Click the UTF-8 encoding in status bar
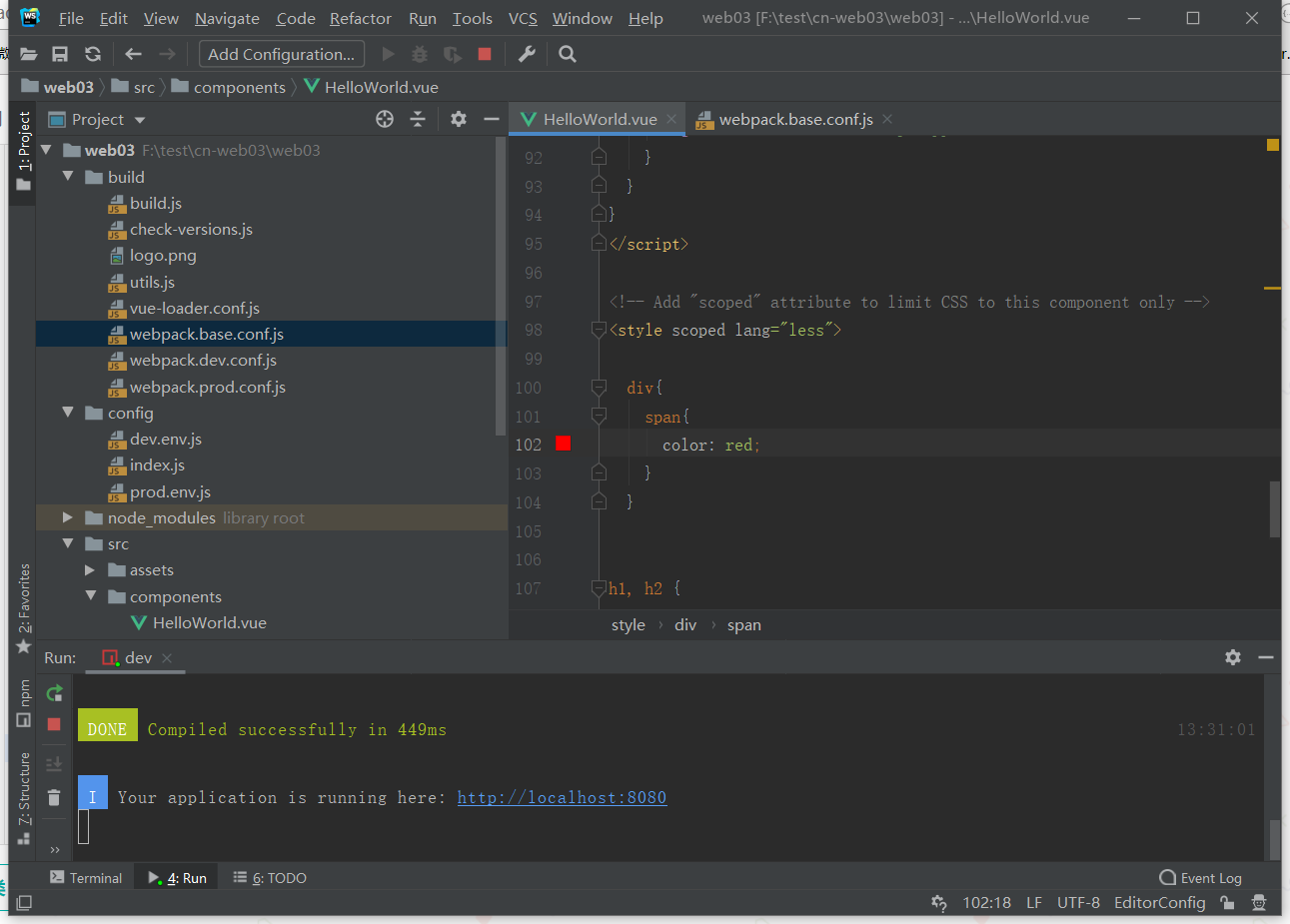This screenshot has width=1290, height=924. (1078, 902)
